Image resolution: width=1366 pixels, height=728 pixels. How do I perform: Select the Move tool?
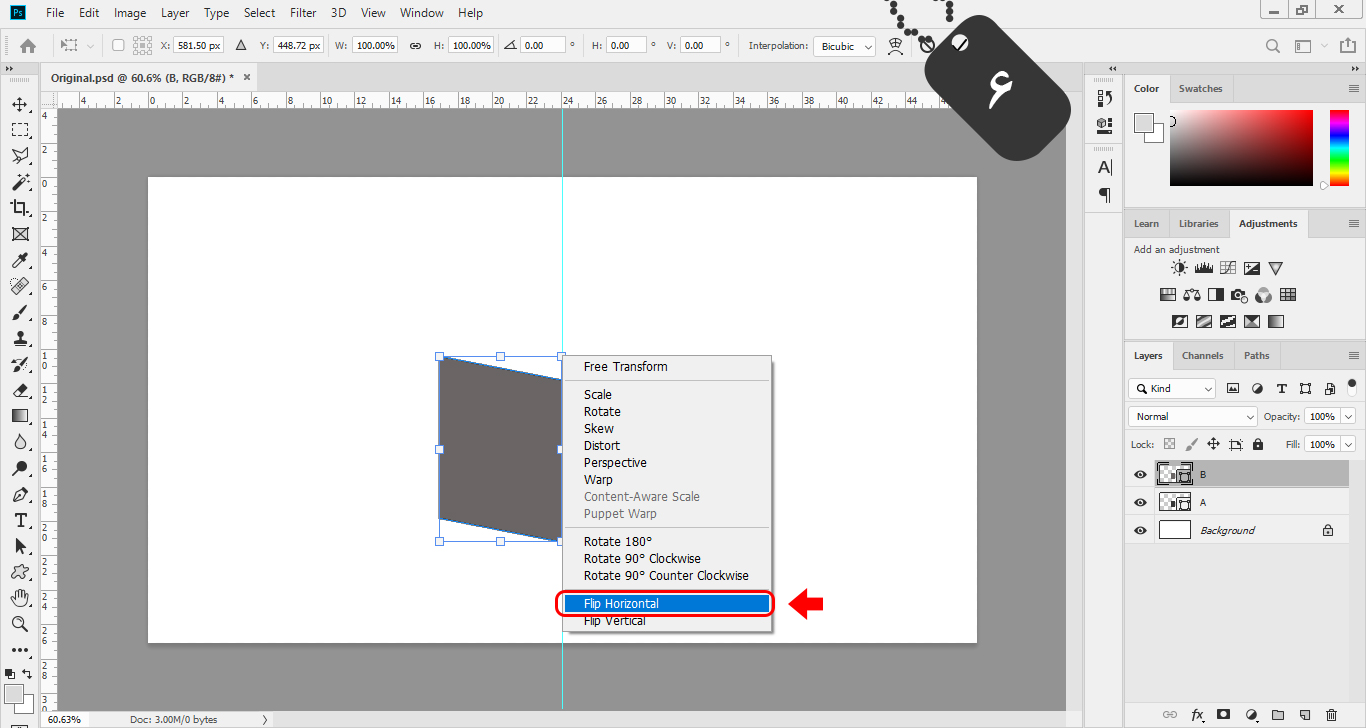[20, 104]
